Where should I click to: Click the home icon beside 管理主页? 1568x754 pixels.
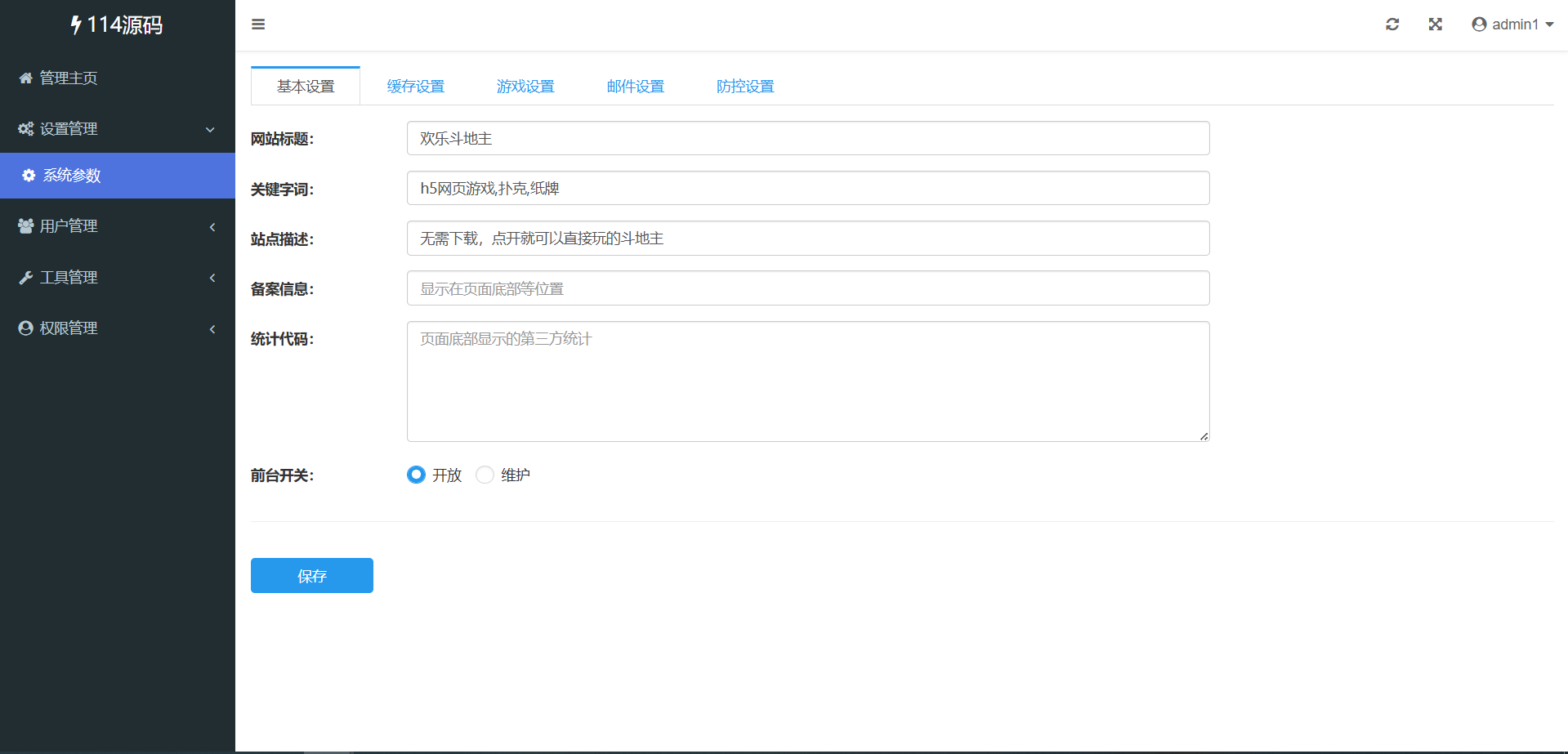tap(26, 78)
